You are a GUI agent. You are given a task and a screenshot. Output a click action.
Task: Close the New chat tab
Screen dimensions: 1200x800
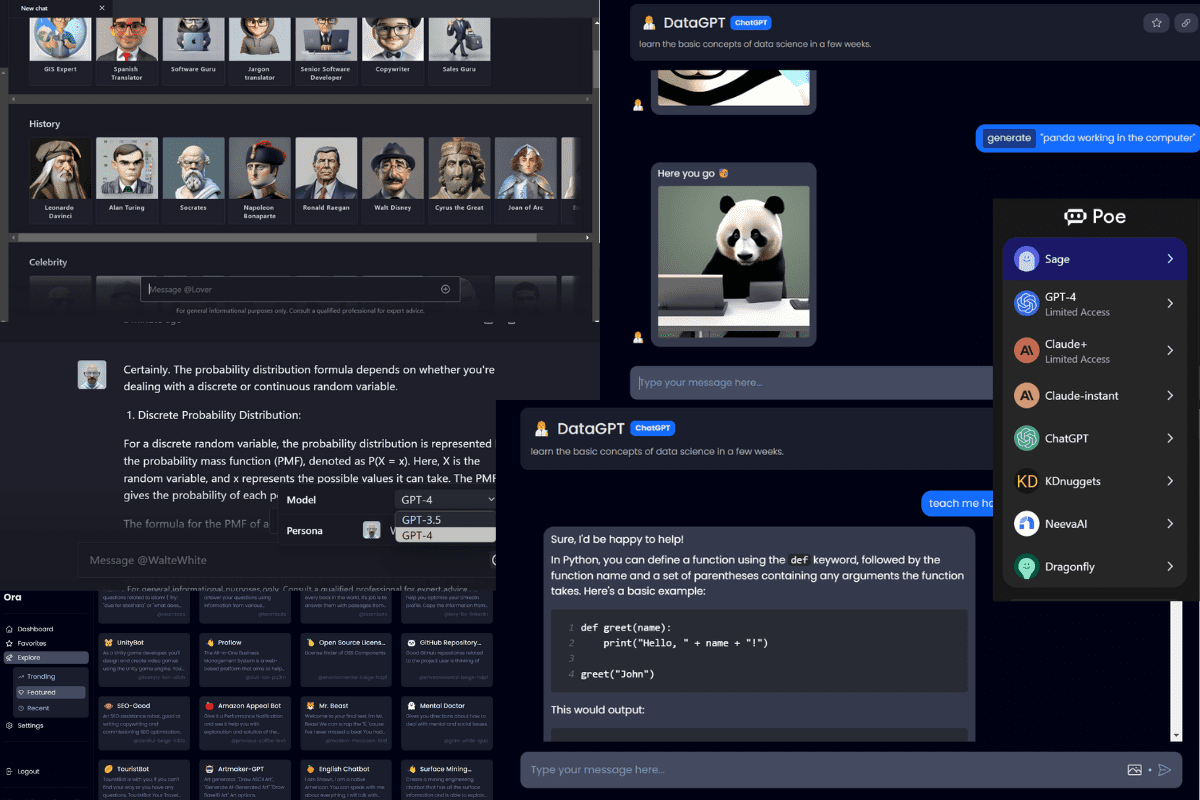coord(102,7)
